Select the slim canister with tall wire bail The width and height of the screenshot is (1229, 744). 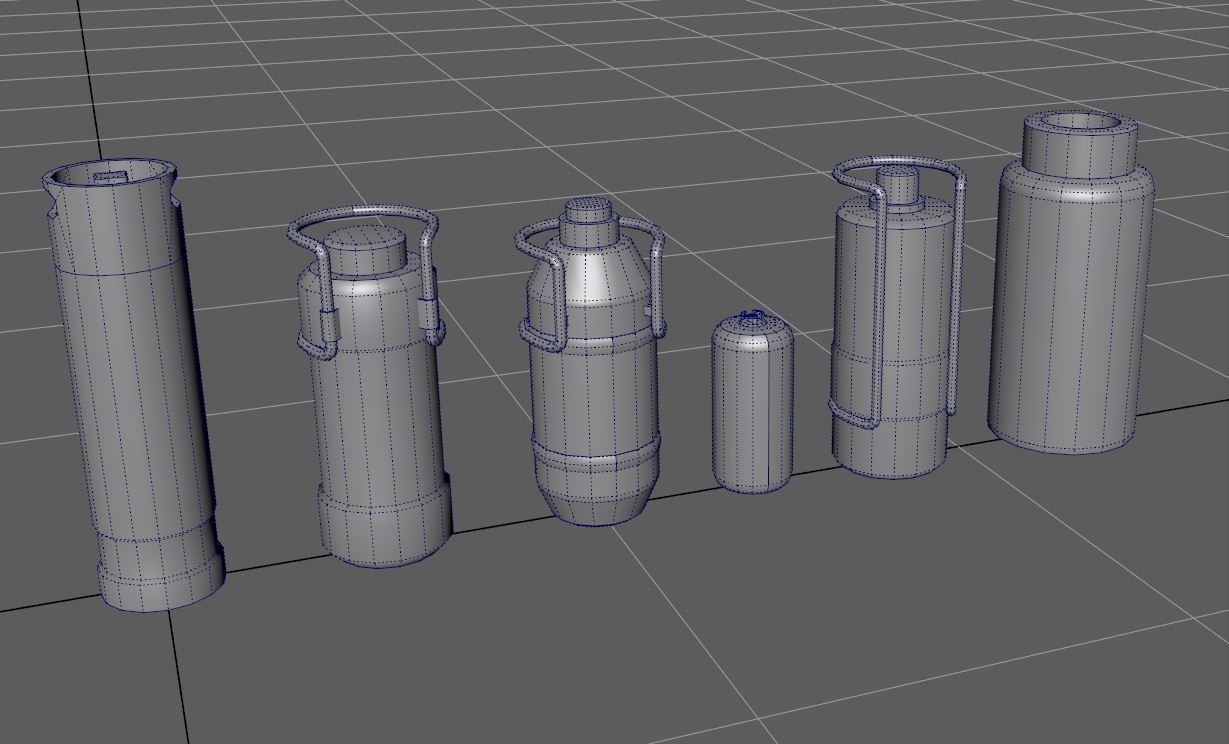point(897,316)
